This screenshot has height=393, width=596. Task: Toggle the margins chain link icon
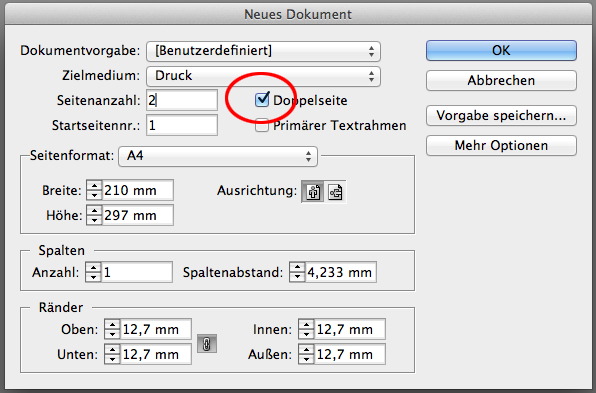pos(207,344)
